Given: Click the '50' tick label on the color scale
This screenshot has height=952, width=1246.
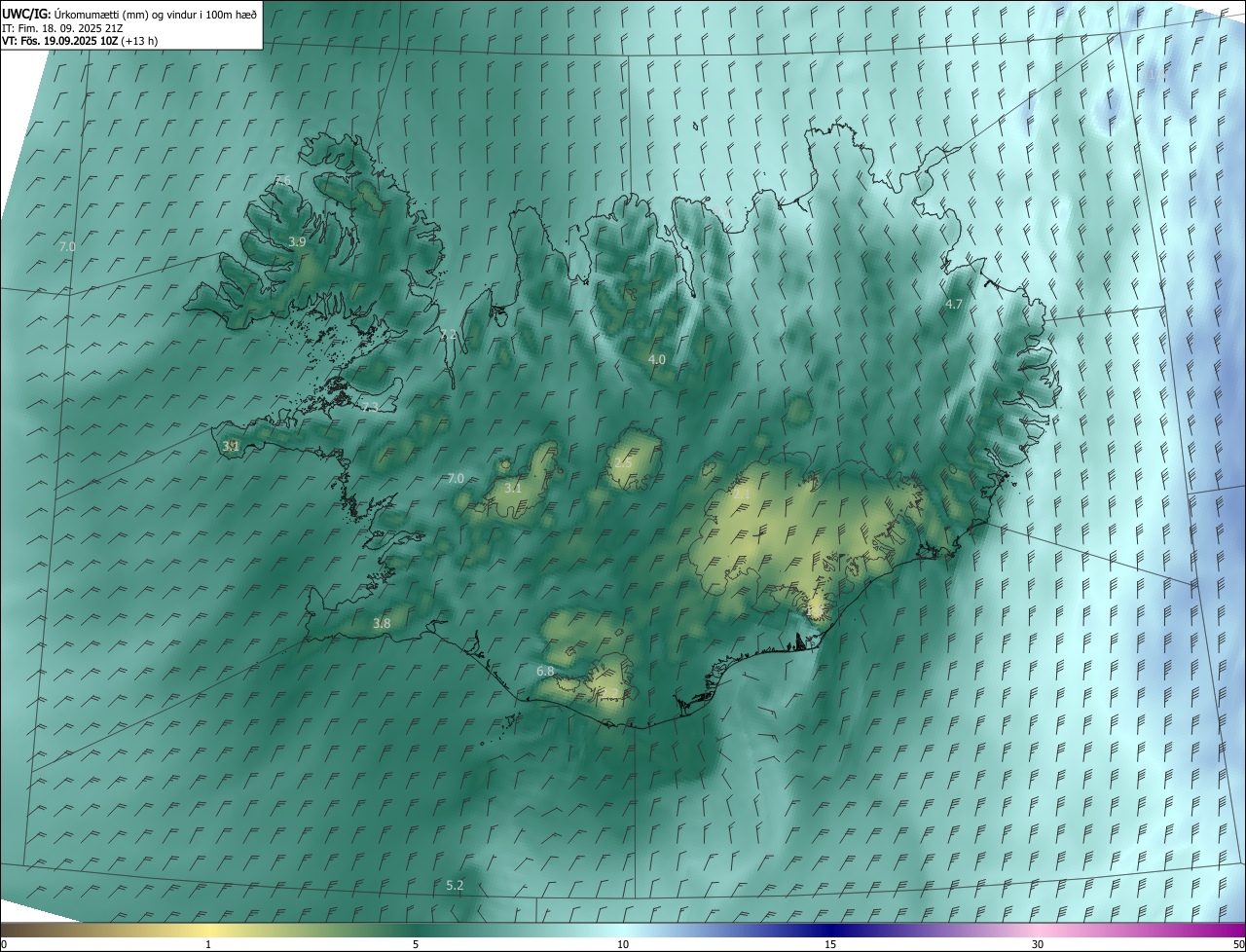Looking at the screenshot, I should click(x=1238, y=944).
